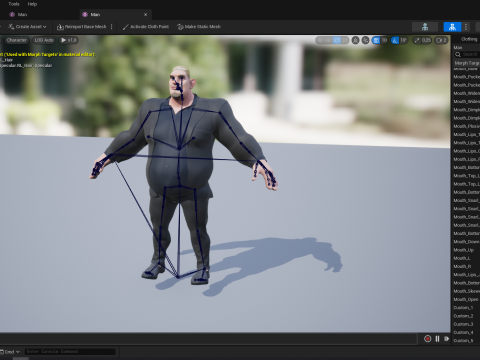Open the Character viewport menu

click(16, 40)
